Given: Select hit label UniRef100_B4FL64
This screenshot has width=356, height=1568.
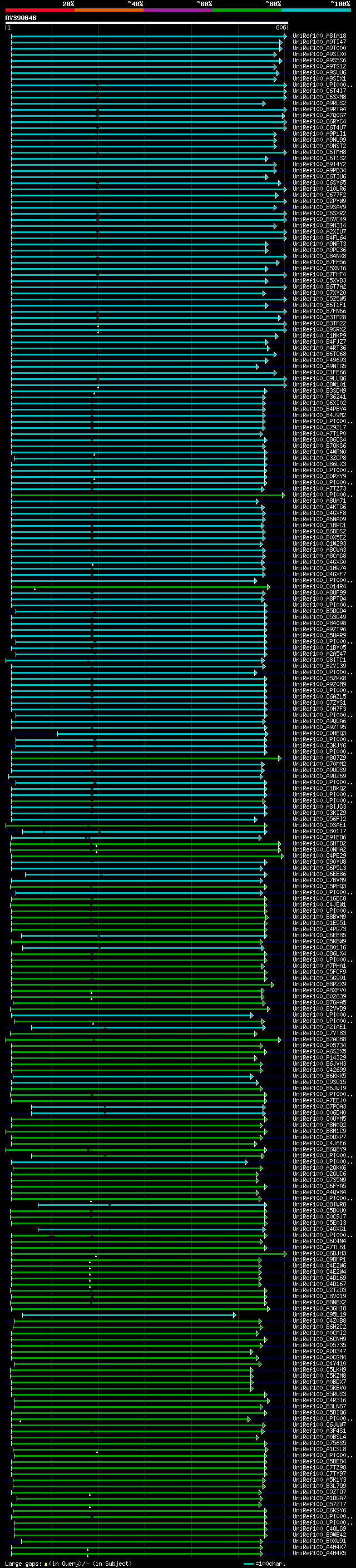Looking at the screenshot, I should 319,238.
